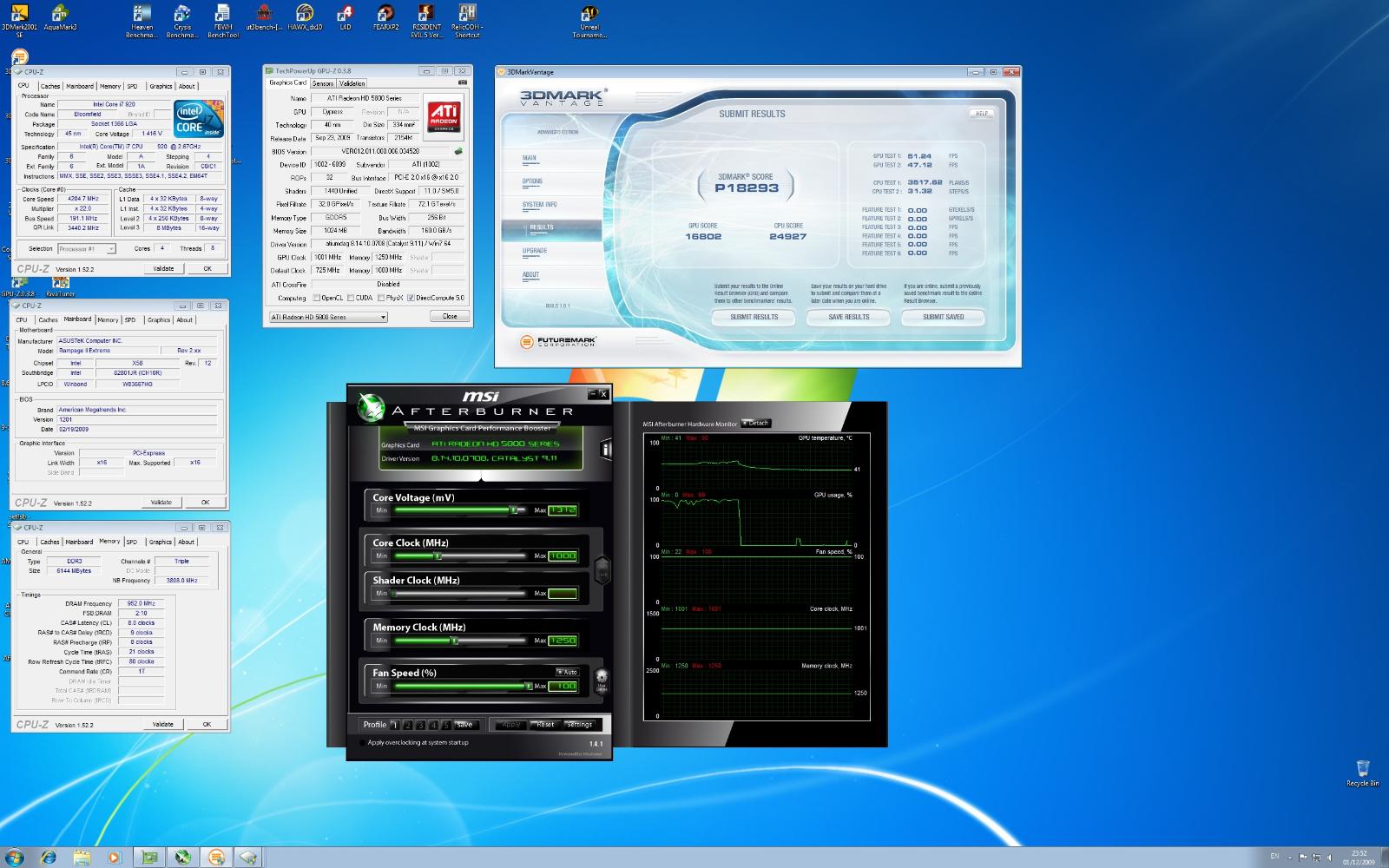This screenshot has width=1389, height=868.
Task: Select SYSTEM INFO in 3DMark Vantage sidebar
Action: [x=539, y=205]
